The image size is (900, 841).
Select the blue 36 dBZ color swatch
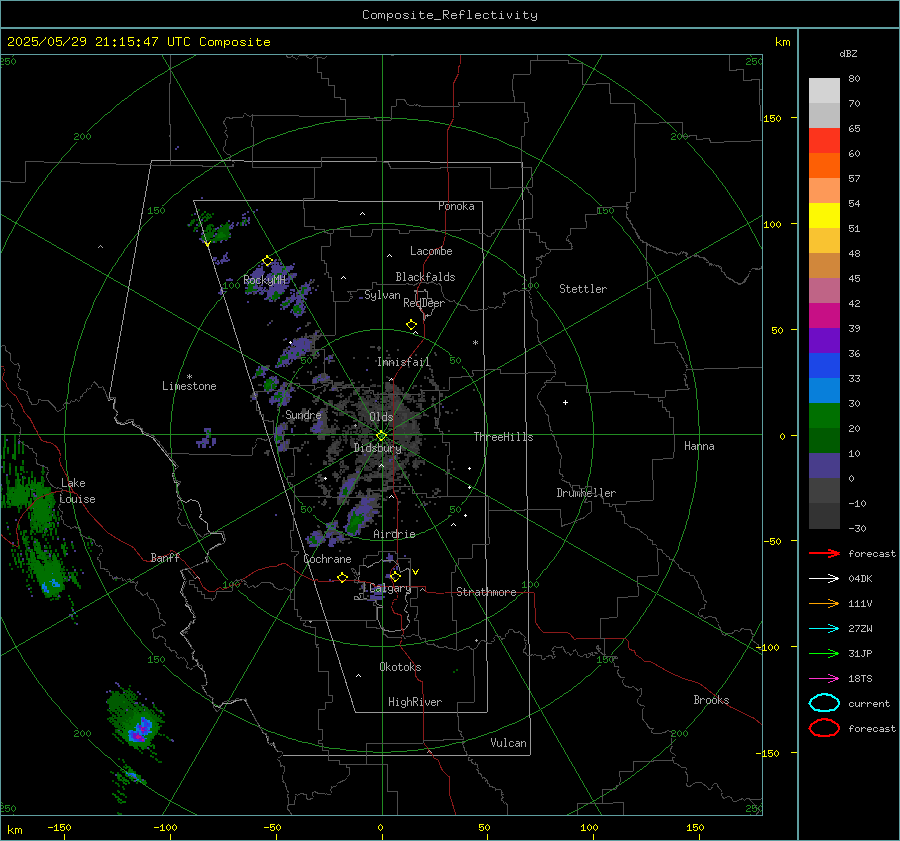pyautogui.click(x=824, y=366)
